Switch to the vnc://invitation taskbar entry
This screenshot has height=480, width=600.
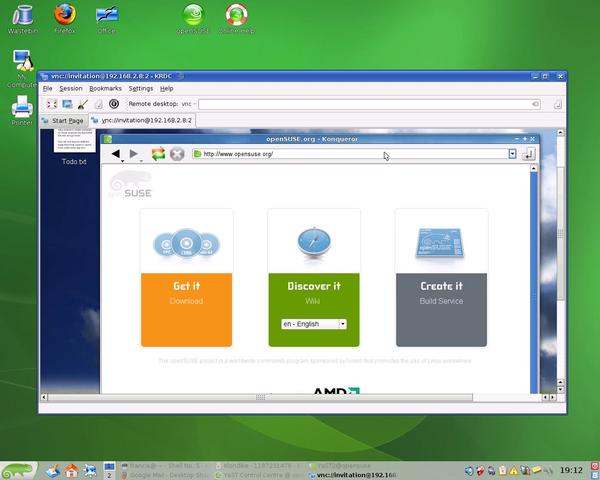click(x=352, y=475)
